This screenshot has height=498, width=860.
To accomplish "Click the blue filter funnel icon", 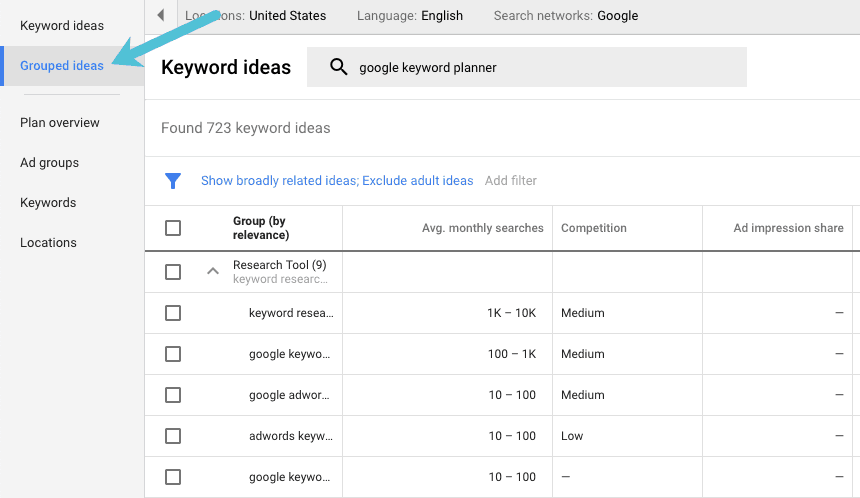I will 173,181.
